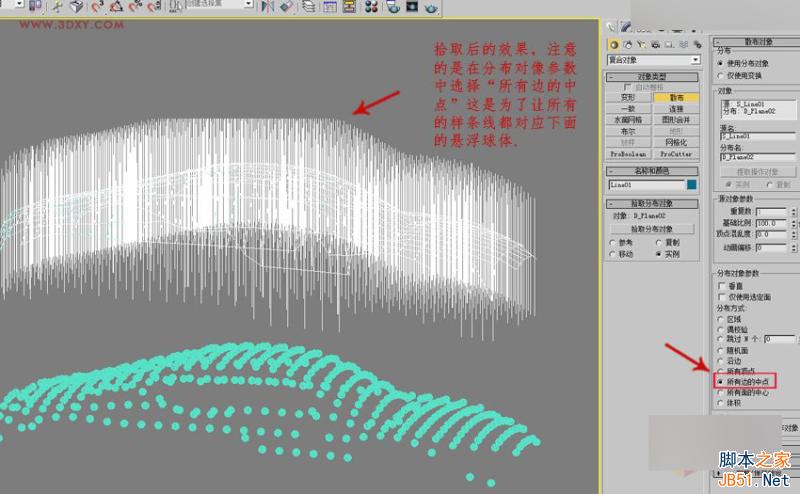
Task: Open Render Setup teapot icon
Action: point(393,6)
